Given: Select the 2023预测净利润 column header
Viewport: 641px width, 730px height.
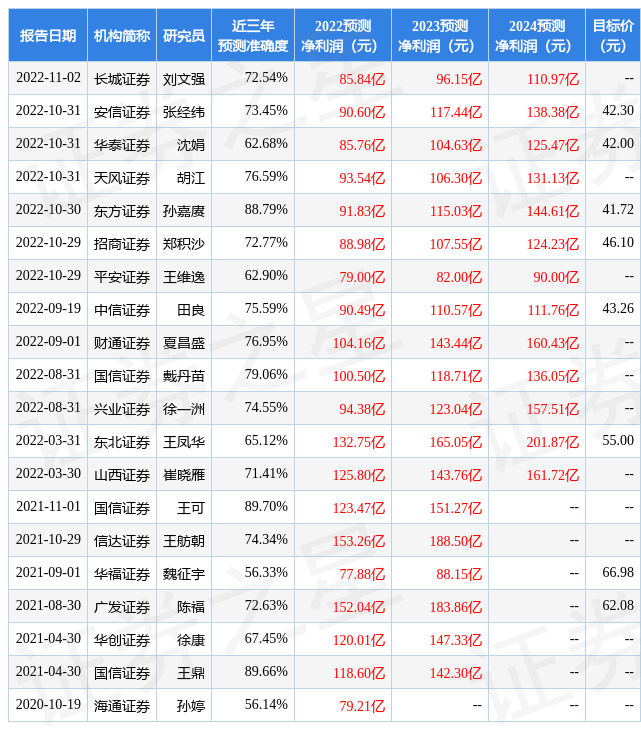Looking at the screenshot, I should [x=440, y=35].
